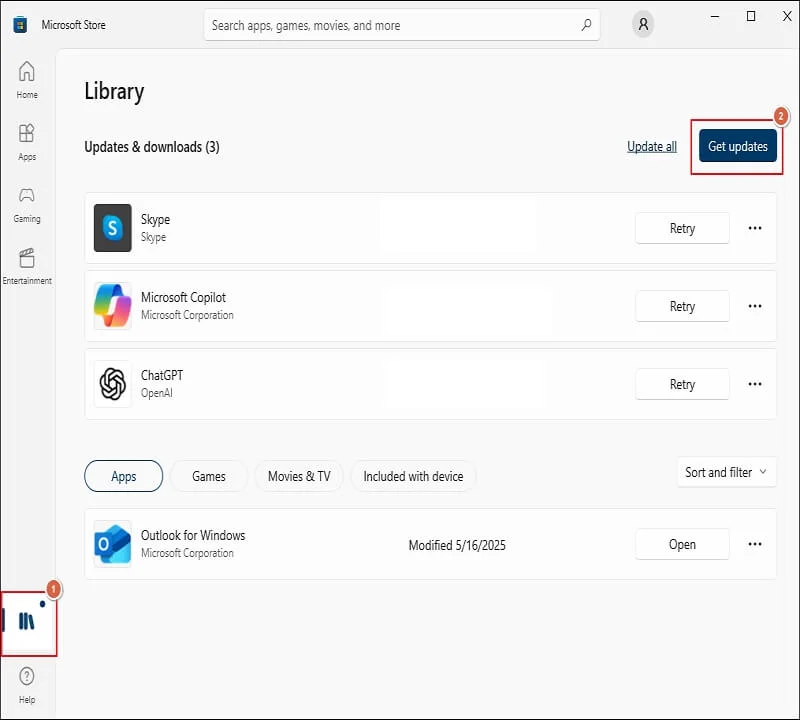
Task: Click the Skype app icon
Action: tap(113, 228)
